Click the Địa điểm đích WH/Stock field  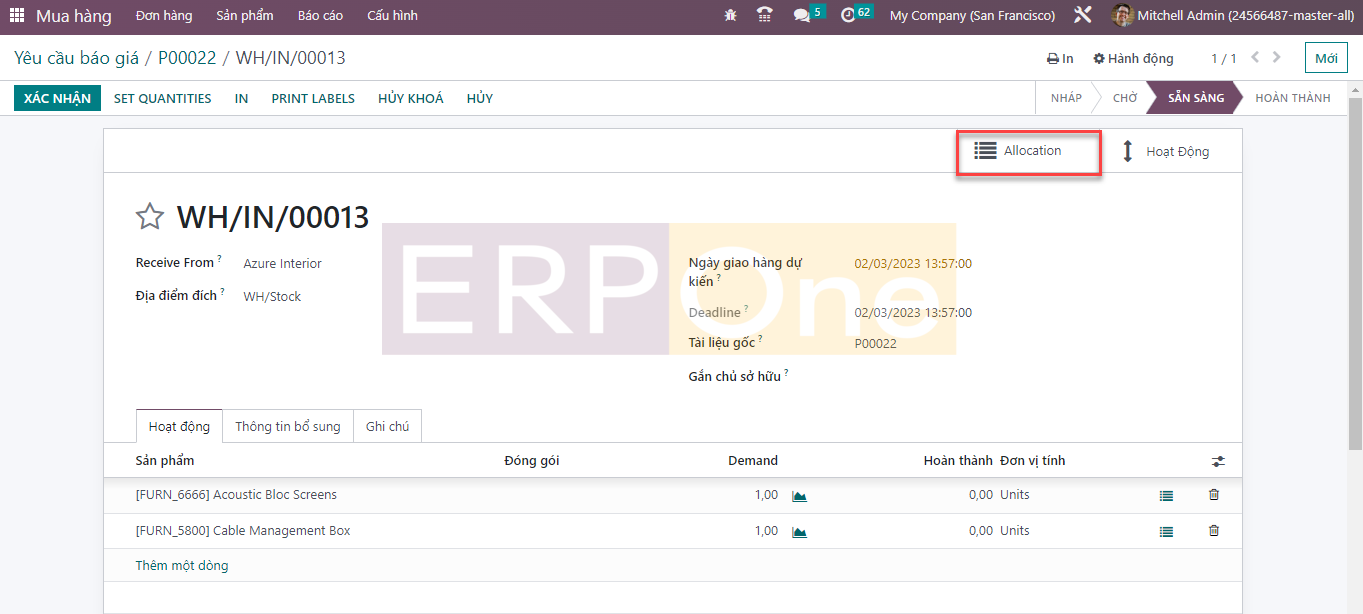(x=272, y=297)
